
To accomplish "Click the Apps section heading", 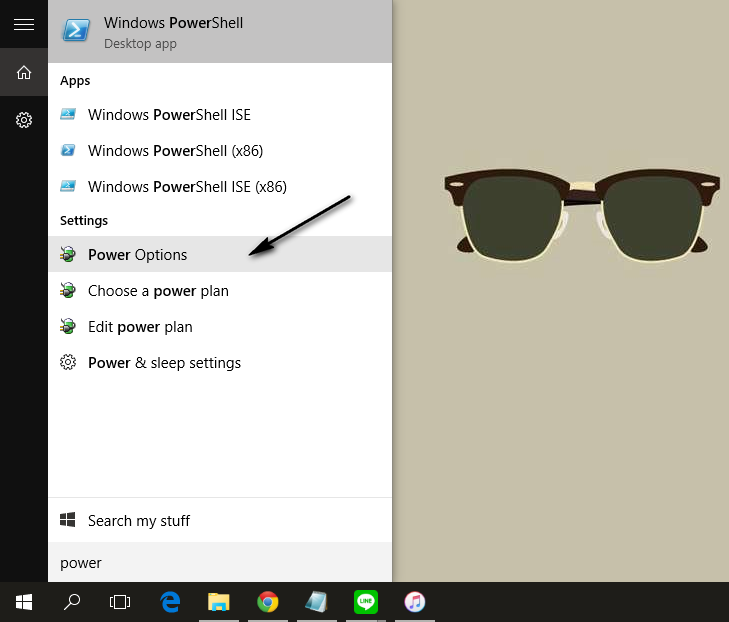I will click(75, 81).
